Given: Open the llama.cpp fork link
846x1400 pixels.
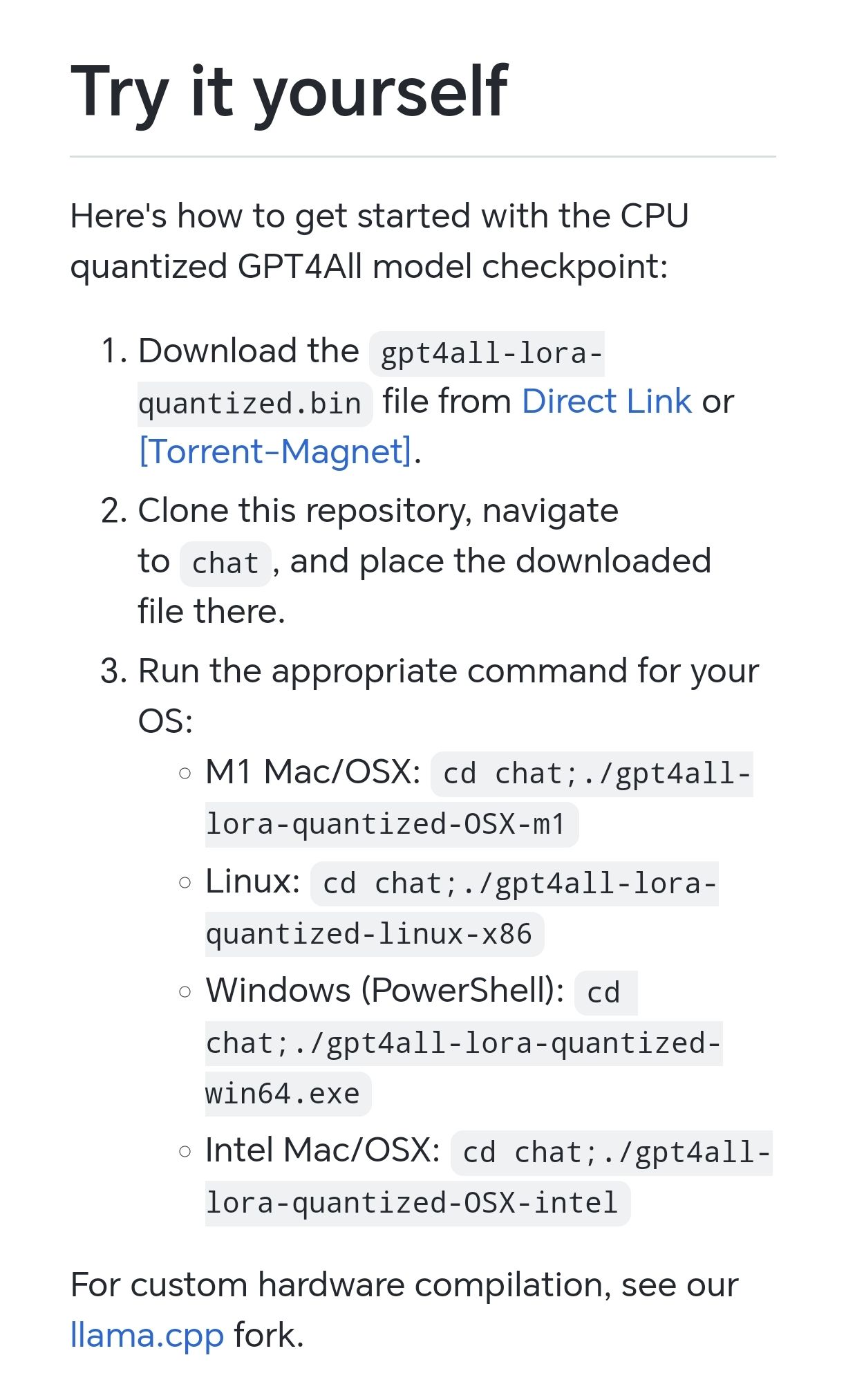Looking at the screenshot, I should pos(147,1335).
